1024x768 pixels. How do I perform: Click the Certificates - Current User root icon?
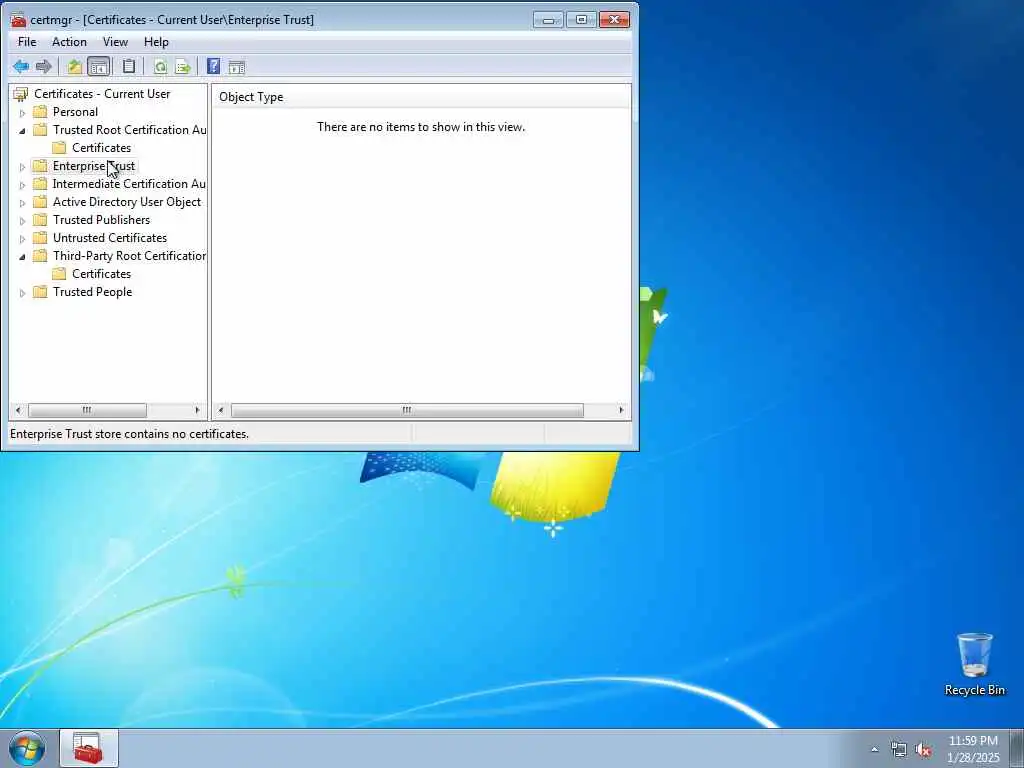[21, 94]
